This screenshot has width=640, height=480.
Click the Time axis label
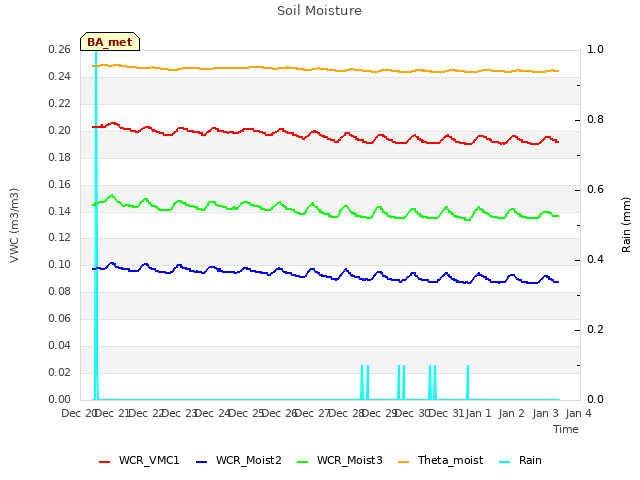[x=566, y=429]
